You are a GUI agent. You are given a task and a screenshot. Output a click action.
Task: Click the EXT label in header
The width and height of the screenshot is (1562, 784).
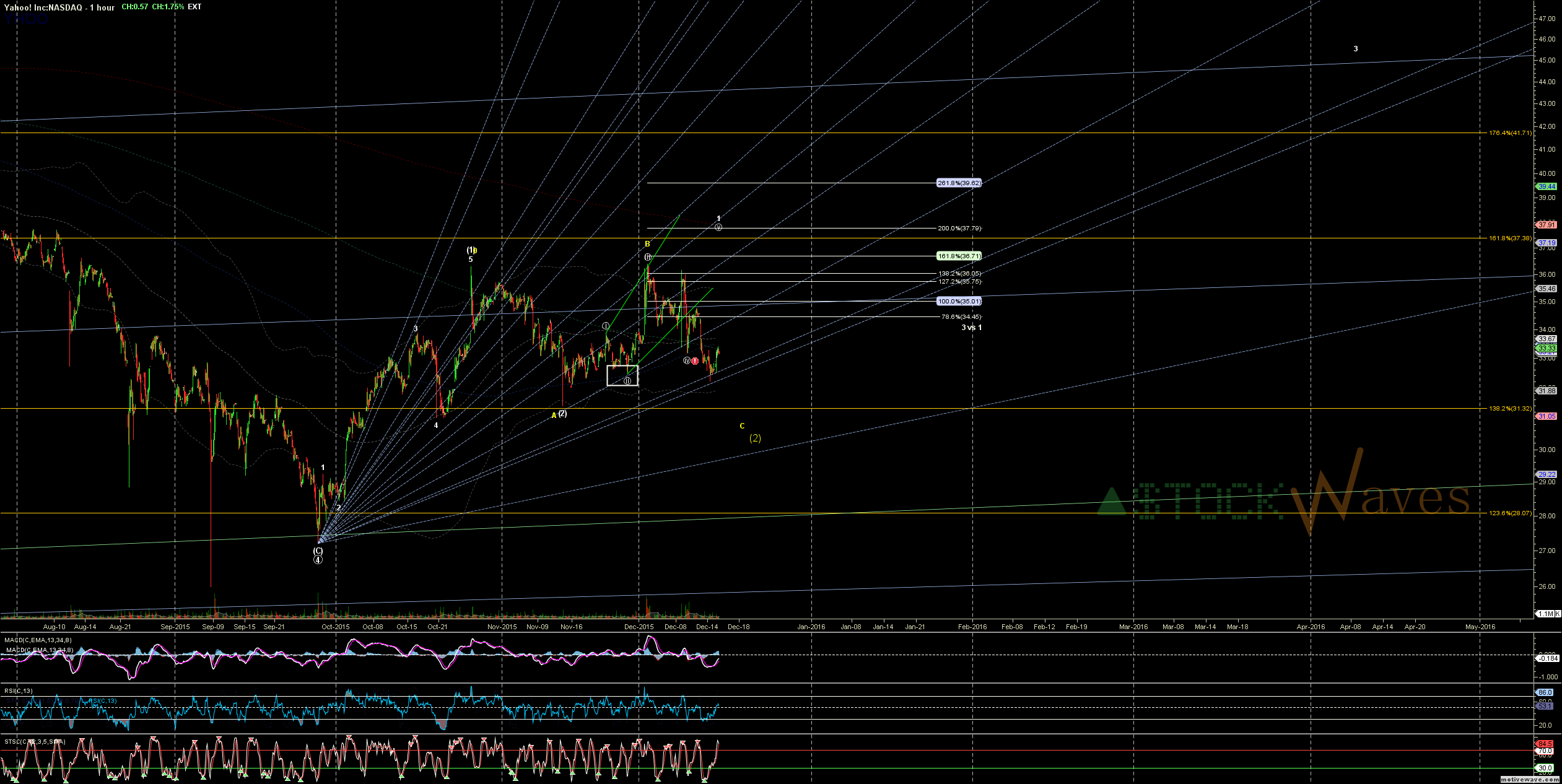point(194,7)
